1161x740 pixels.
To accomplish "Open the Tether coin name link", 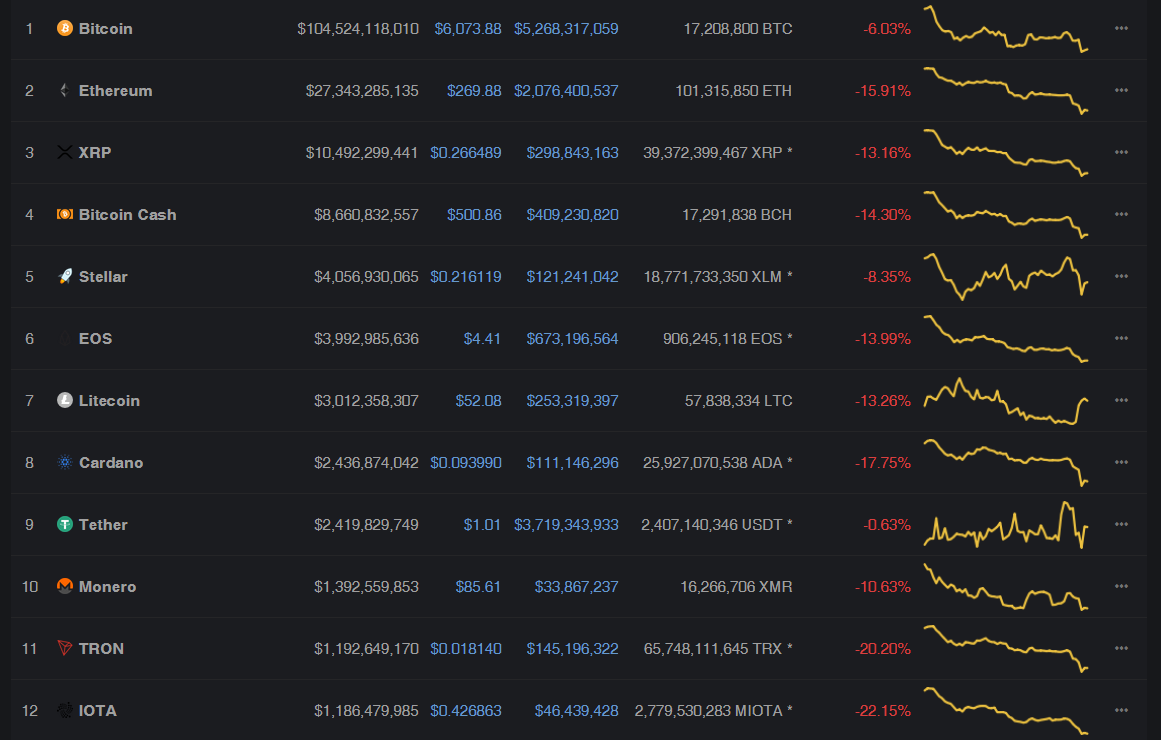I will click(103, 524).
